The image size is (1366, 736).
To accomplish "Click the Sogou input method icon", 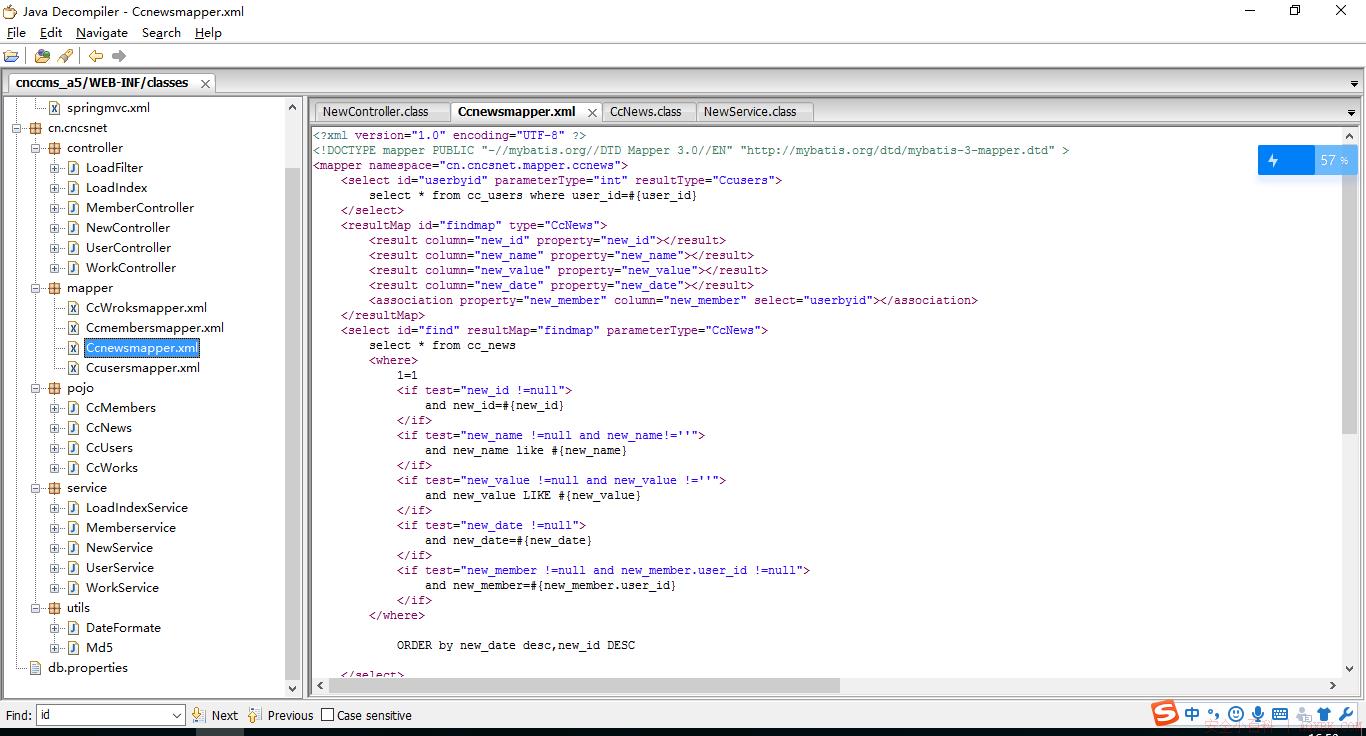I will pyautogui.click(x=1164, y=714).
